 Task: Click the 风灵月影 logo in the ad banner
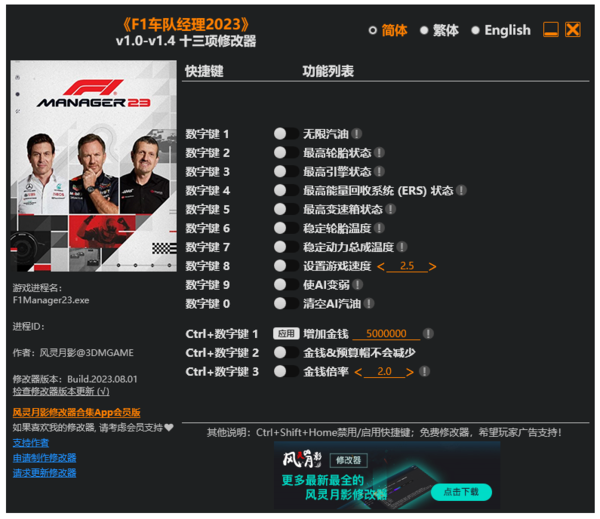(302, 459)
